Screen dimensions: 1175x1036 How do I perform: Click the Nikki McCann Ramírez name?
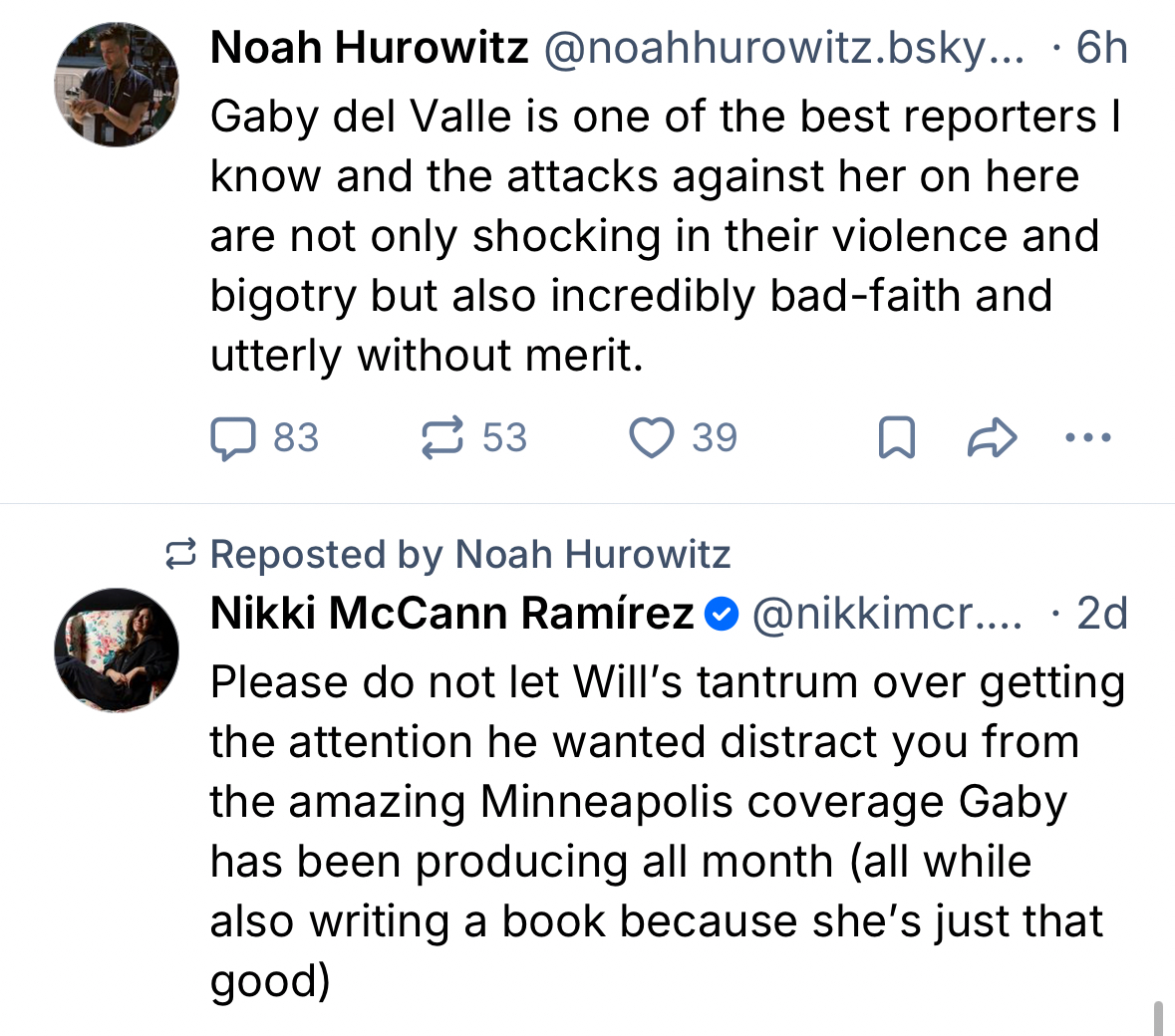(451, 614)
